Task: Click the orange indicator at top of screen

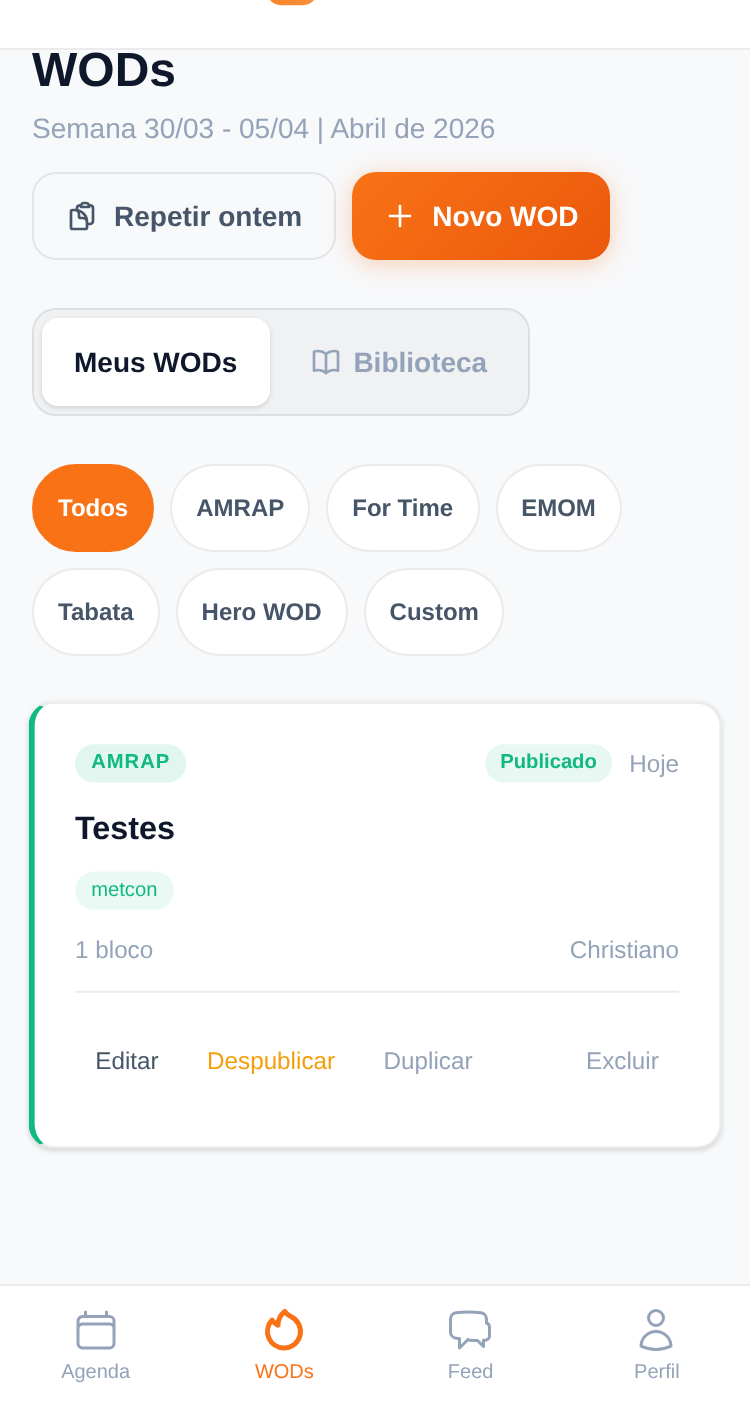Action: (290, 2)
